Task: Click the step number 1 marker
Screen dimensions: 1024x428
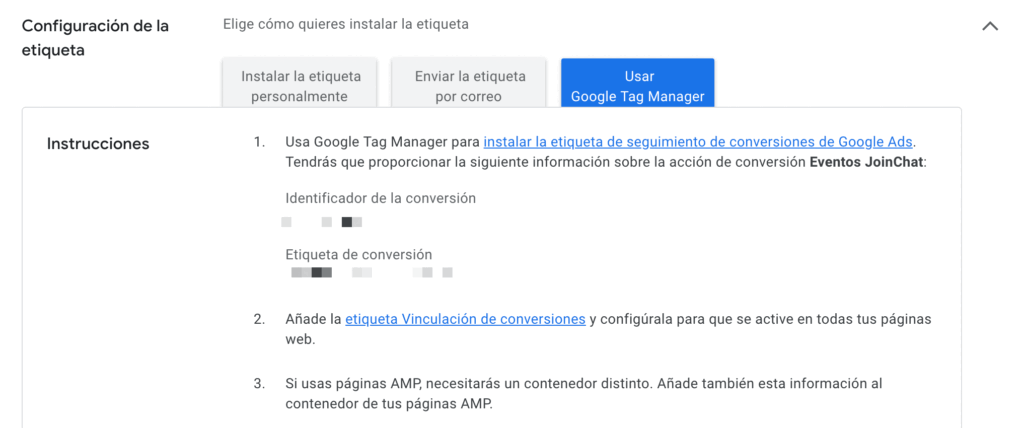Action: 259,142
